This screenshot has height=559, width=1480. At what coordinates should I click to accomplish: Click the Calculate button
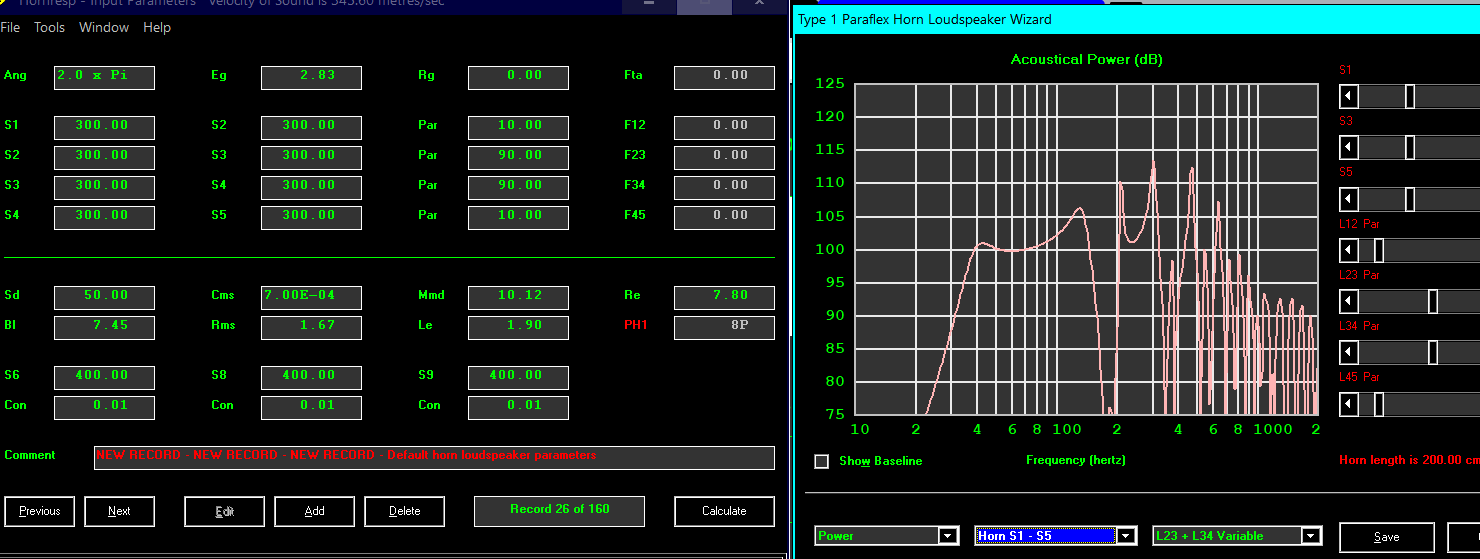(x=724, y=511)
